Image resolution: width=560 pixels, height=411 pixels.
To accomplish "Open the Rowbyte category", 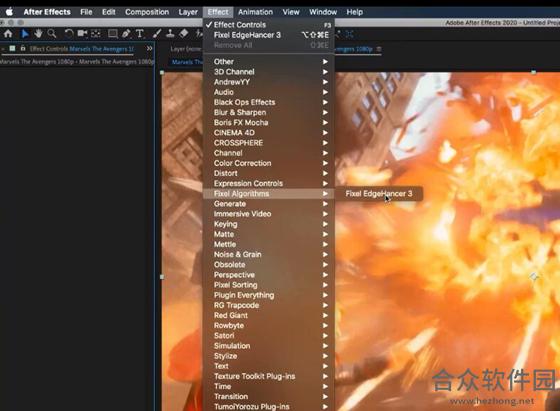I will (269, 326).
